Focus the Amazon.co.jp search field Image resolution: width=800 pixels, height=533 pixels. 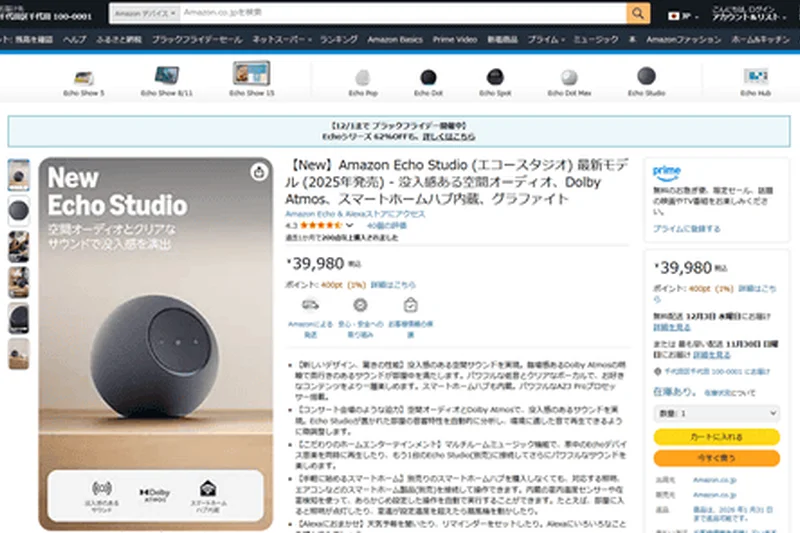(403, 13)
